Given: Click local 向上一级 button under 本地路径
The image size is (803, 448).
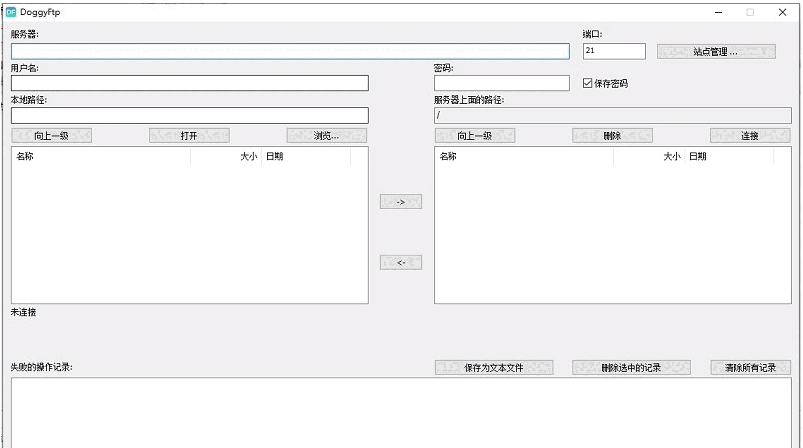Looking at the screenshot, I should 51,136.
